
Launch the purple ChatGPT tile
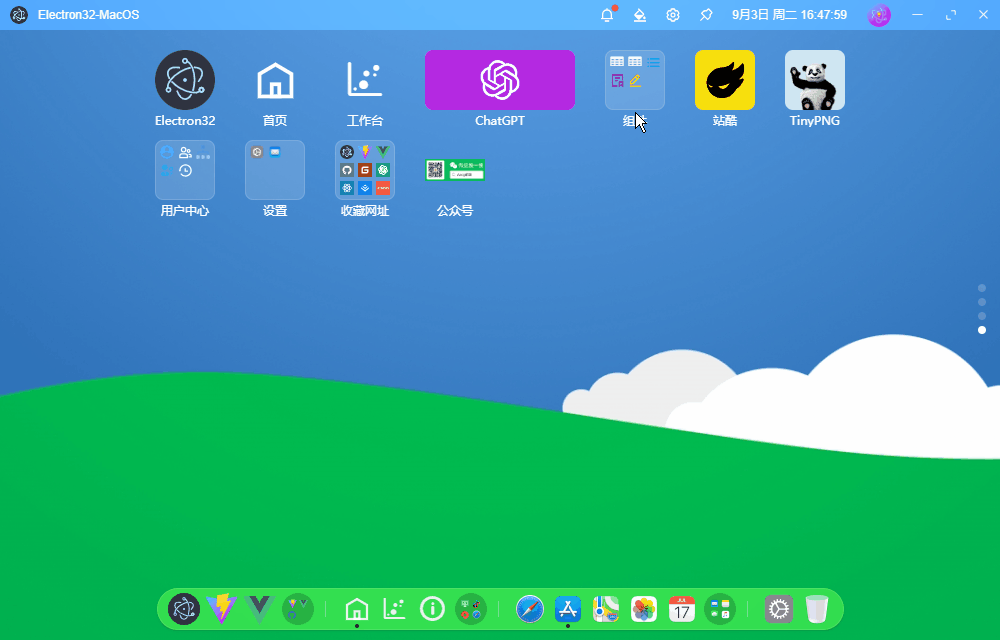pos(499,80)
